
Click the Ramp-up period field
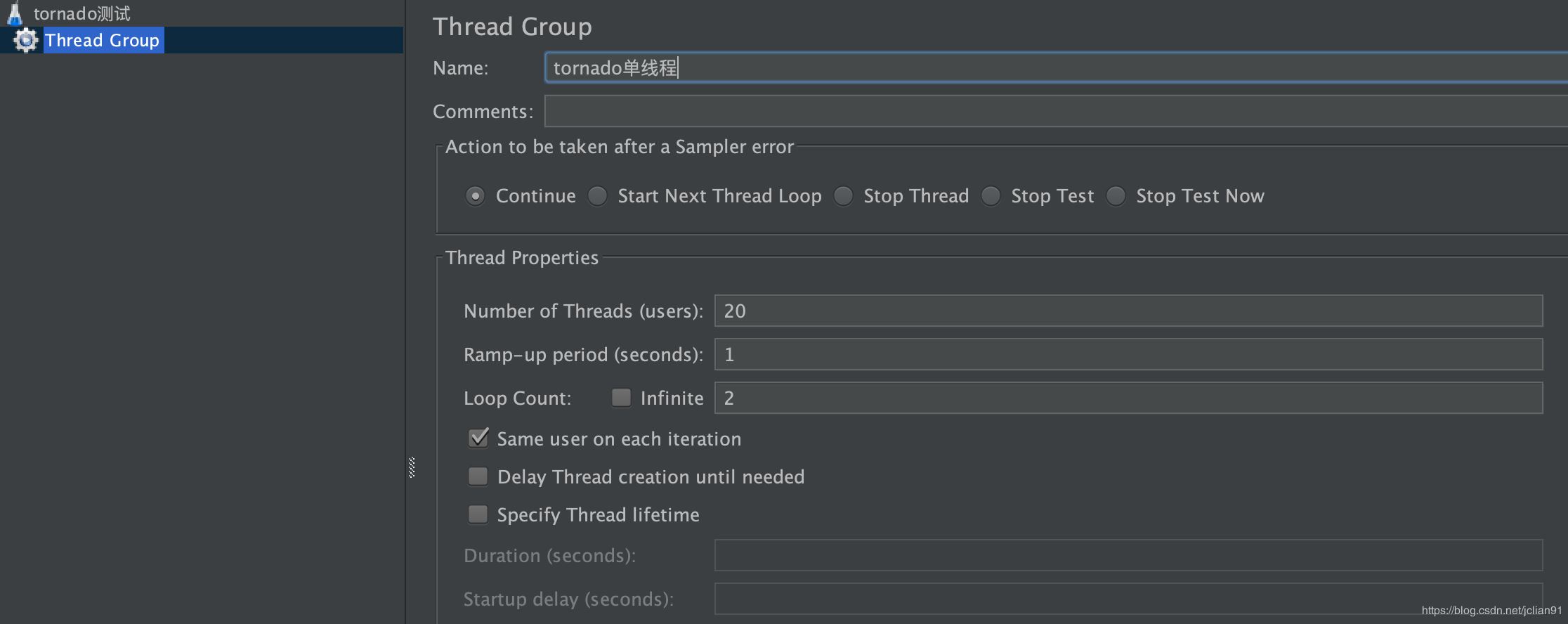coord(1128,354)
